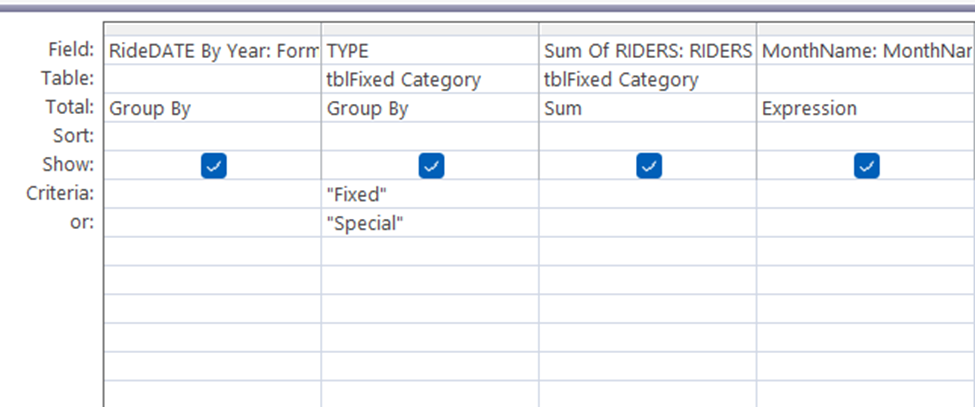Open Total cell showing Sum
Image resolution: width=975 pixels, height=407 pixels.
pyautogui.click(x=647, y=108)
